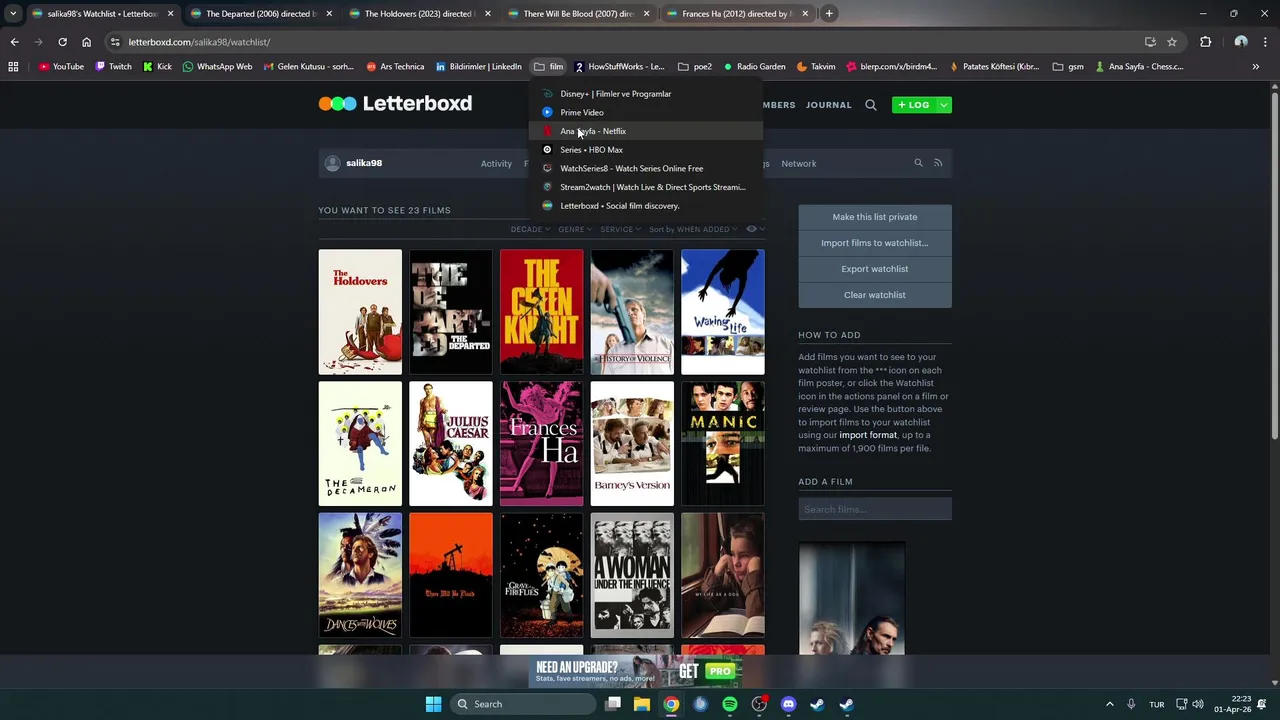Click Make this list private
The image size is (1280, 720).
pos(875,217)
